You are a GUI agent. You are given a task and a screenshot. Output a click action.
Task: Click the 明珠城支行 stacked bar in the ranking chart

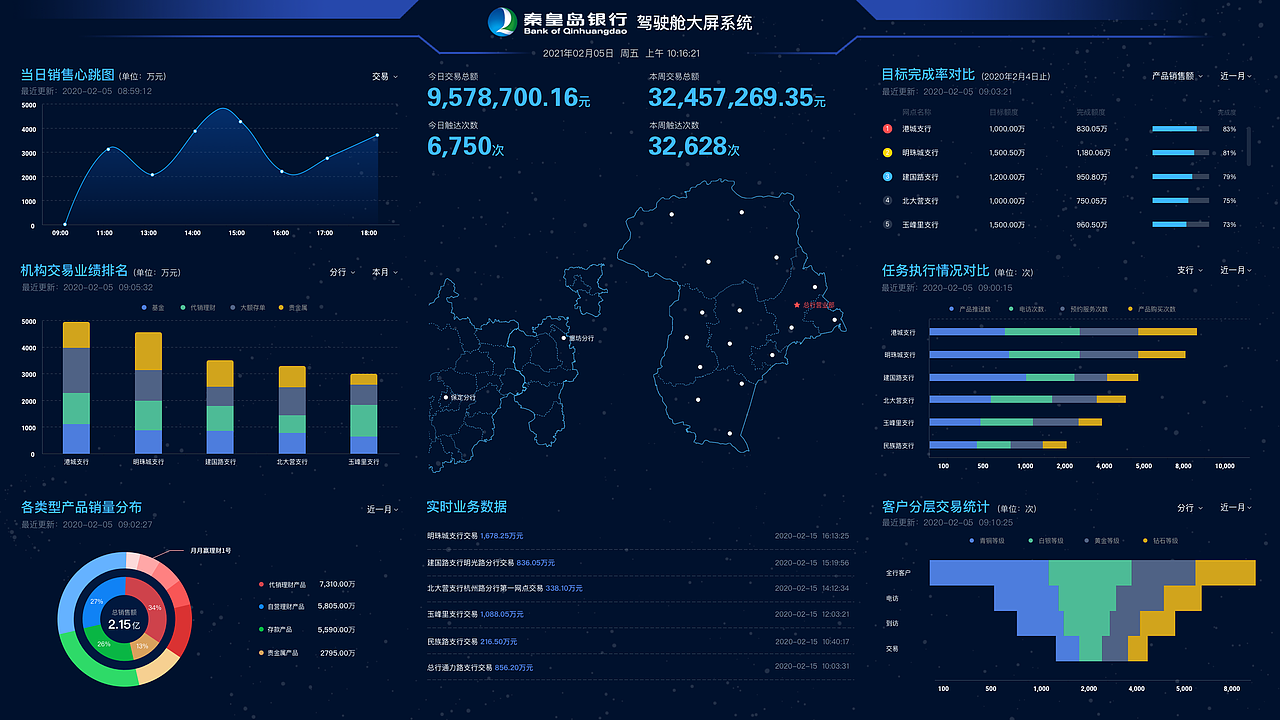click(x=148, y=393)
